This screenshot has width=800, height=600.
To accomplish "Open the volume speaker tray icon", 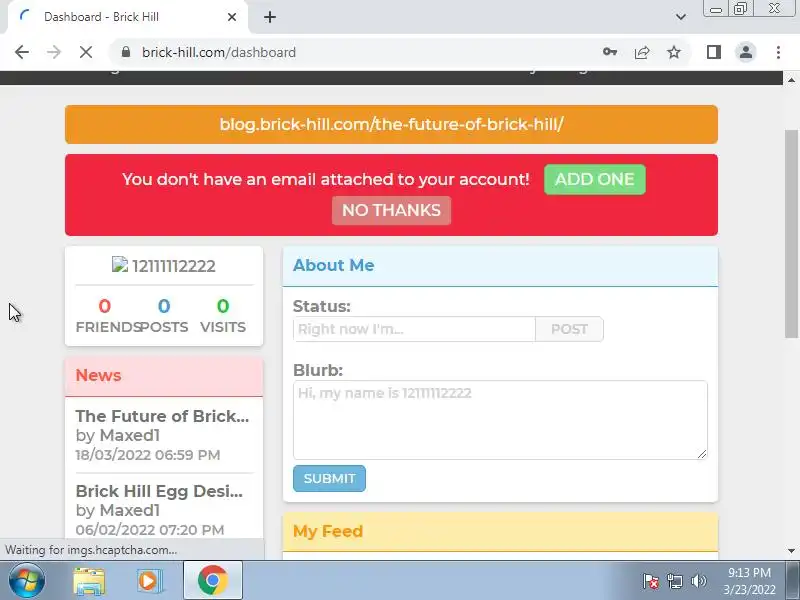I will tap(698, 581).
